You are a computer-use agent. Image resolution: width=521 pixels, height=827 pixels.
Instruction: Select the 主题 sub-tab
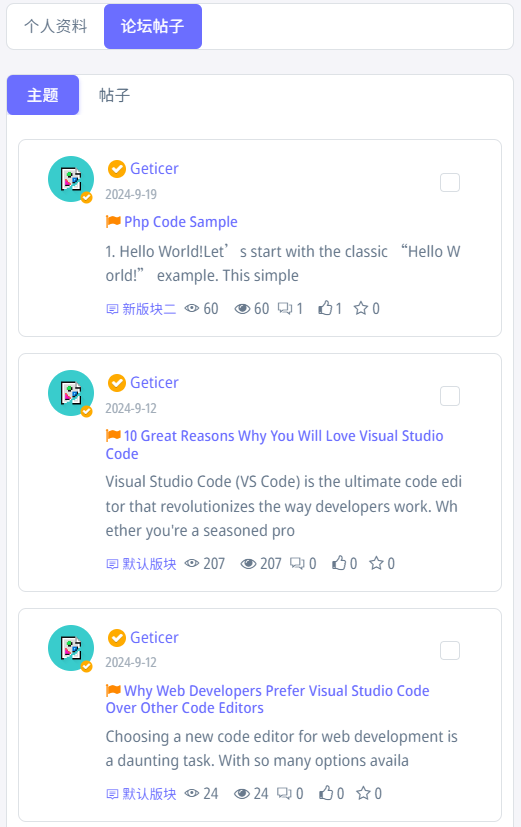pyautogui.click(x=43, y=95)
